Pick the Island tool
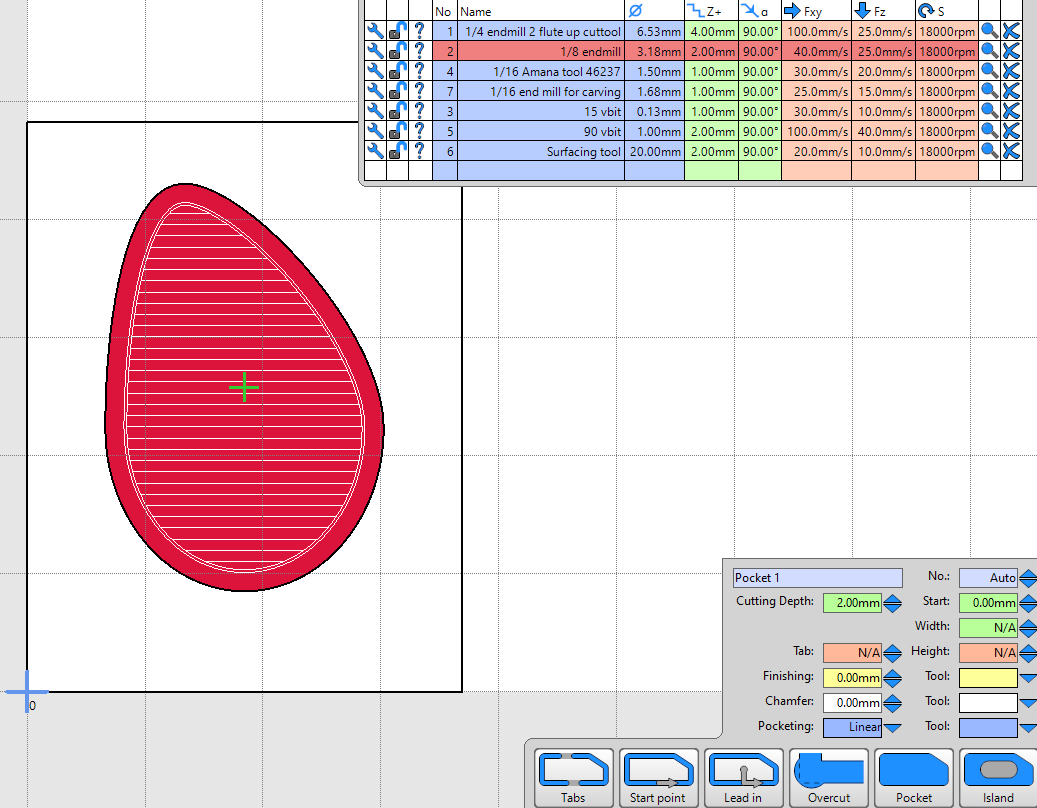Viewport: 1037px width, 808px height. pyautogui.click(x=998, y=778)
